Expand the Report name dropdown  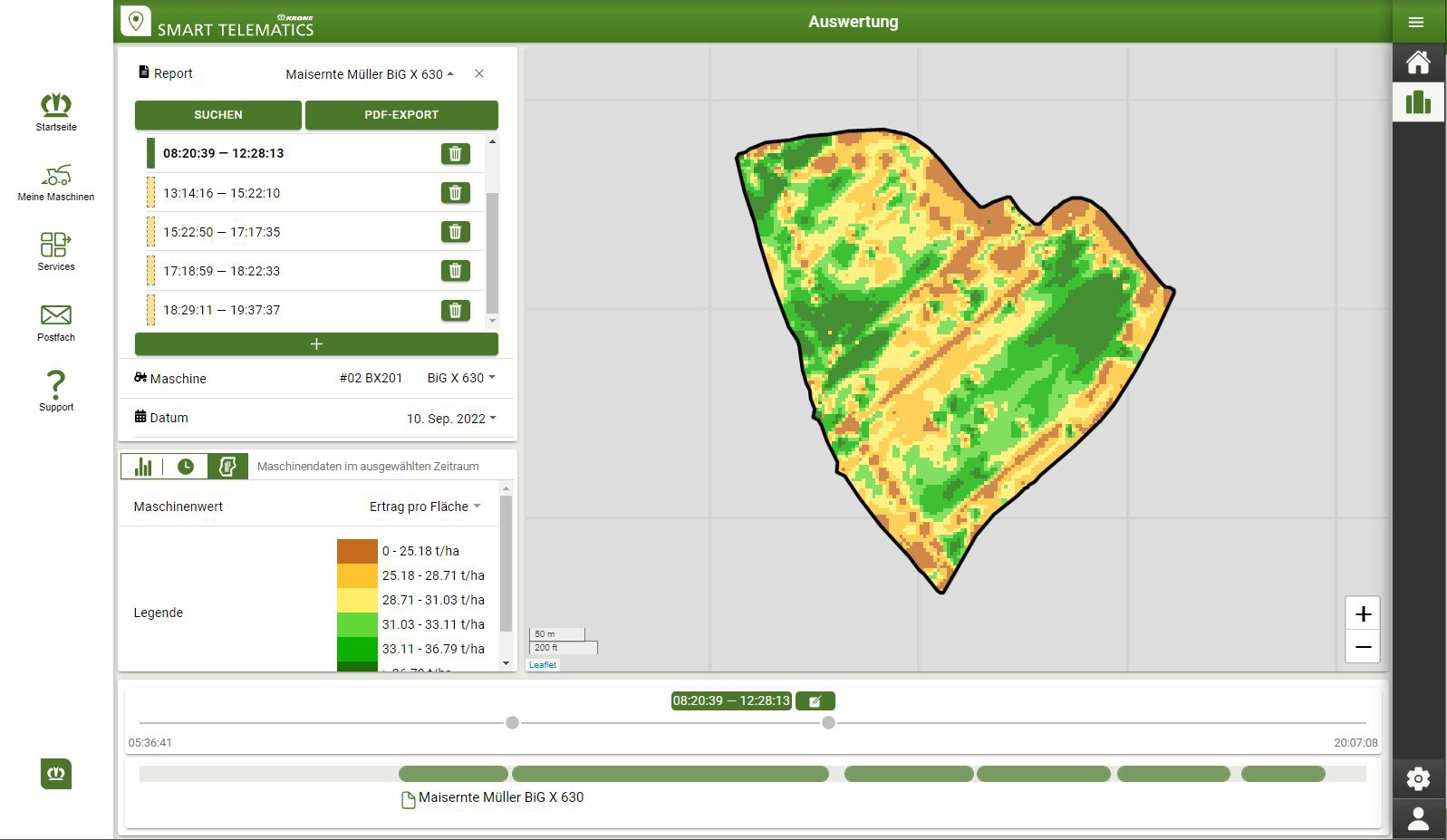pyautogui.click(x=370, y=74)
